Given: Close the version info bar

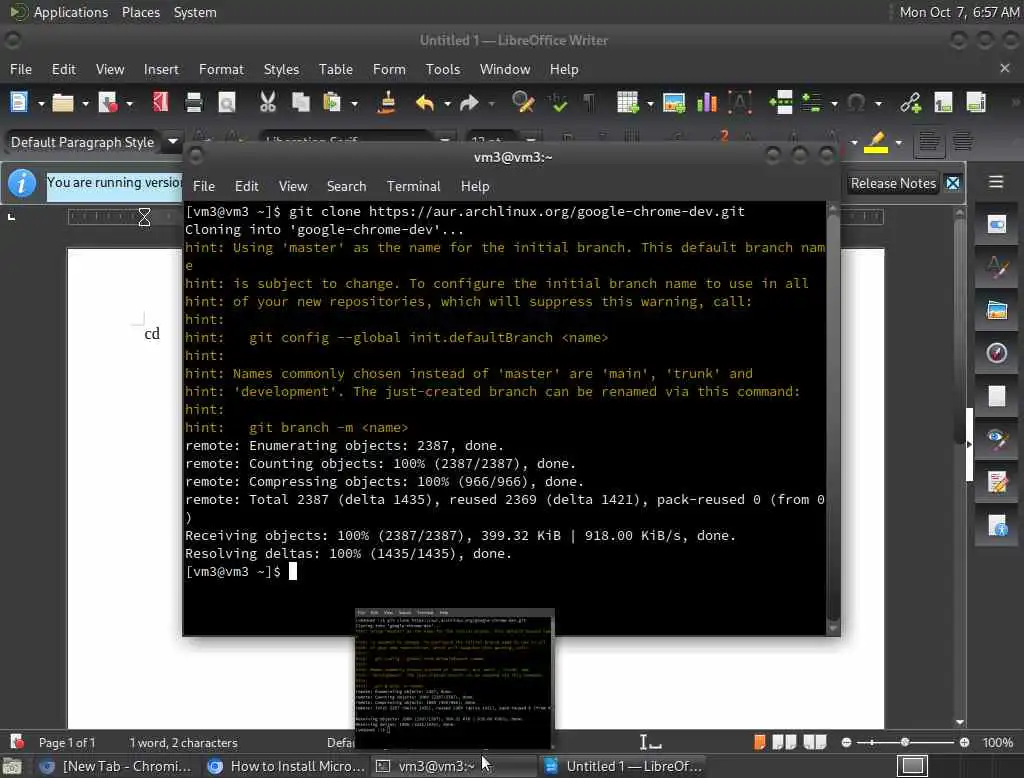Looking at the screenshot, I should click(x=953, y=184).
